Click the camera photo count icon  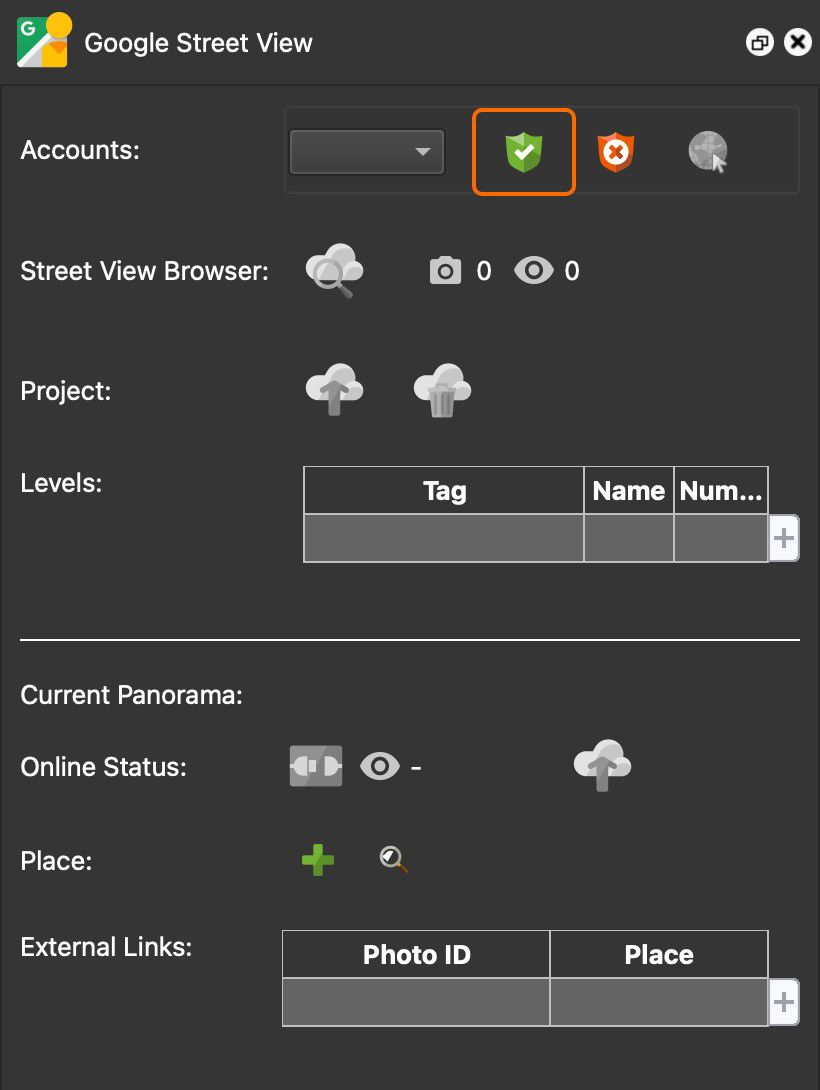click(x=445, y=270)
